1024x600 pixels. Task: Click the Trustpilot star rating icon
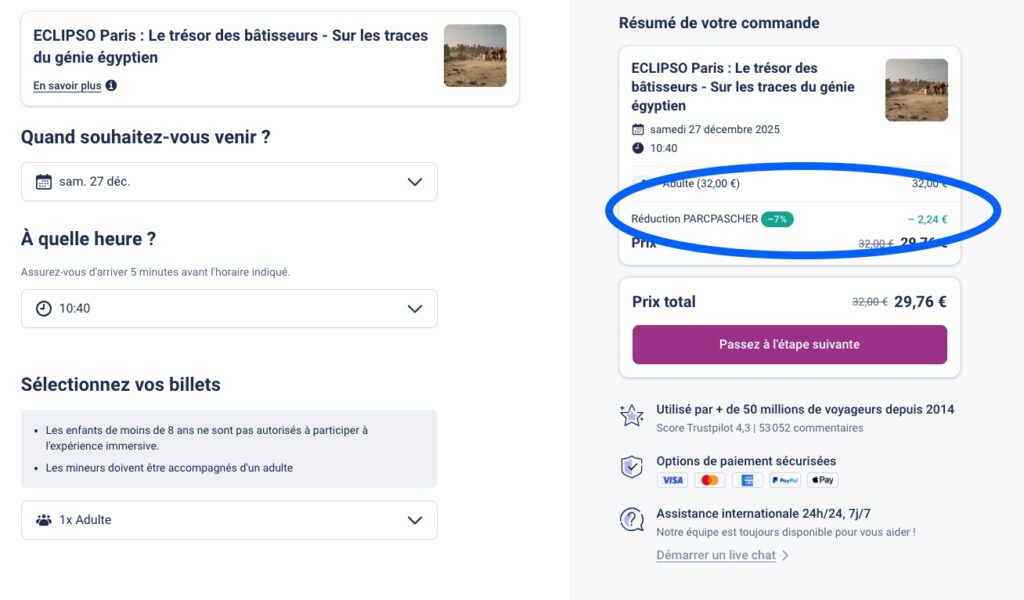(631, 415)
